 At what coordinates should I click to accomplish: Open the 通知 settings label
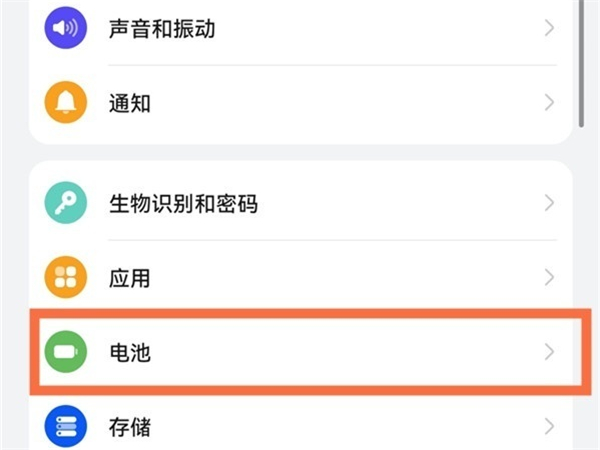(130, 102)
